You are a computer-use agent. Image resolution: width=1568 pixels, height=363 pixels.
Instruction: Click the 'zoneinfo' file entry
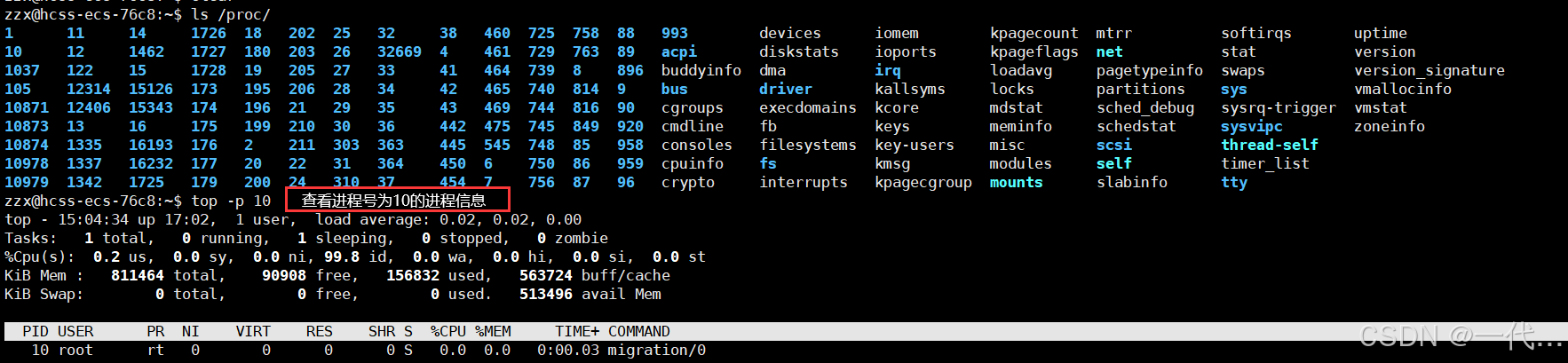(1390, 127)
